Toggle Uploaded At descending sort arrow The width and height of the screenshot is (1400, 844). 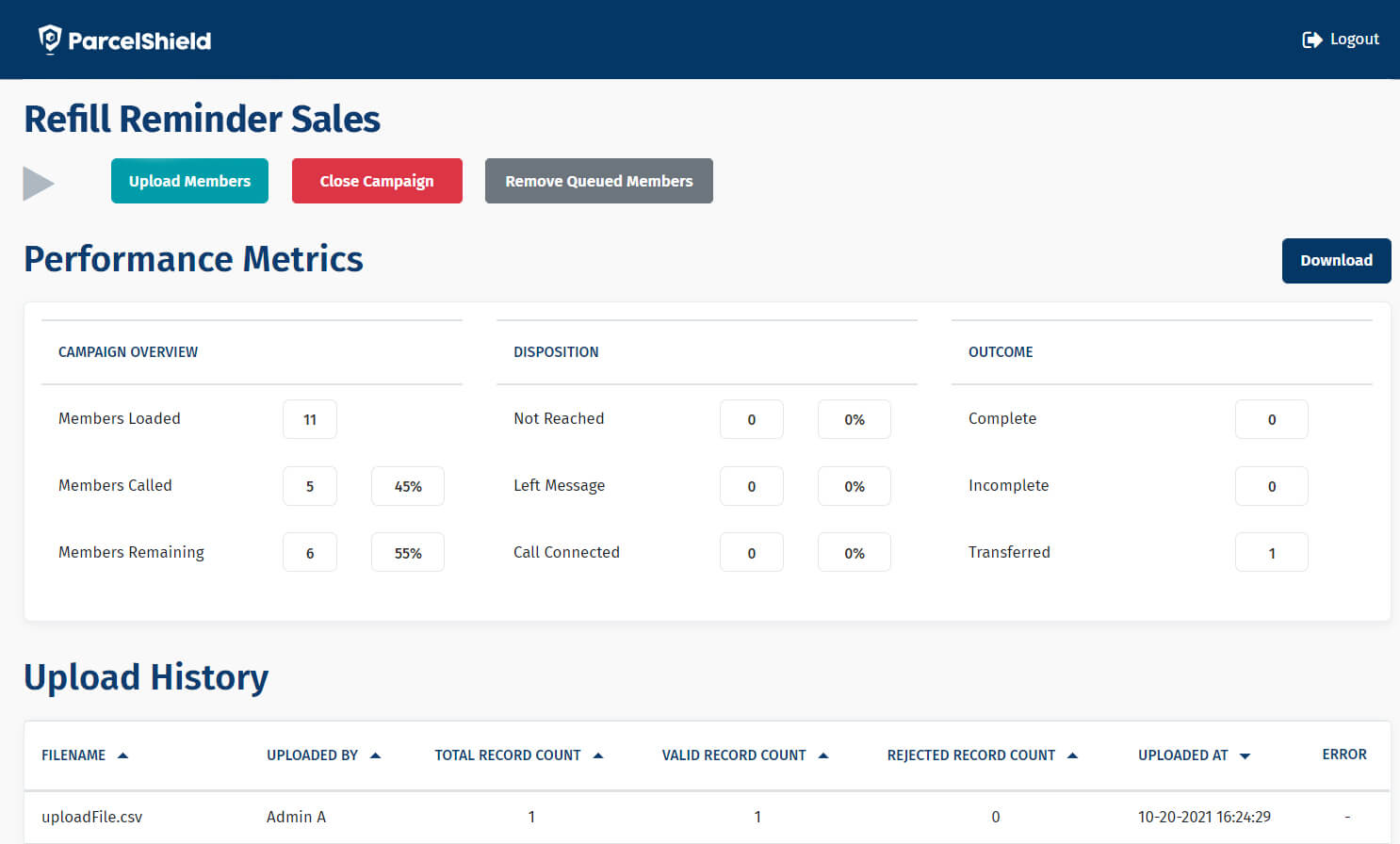point(1245,756)
